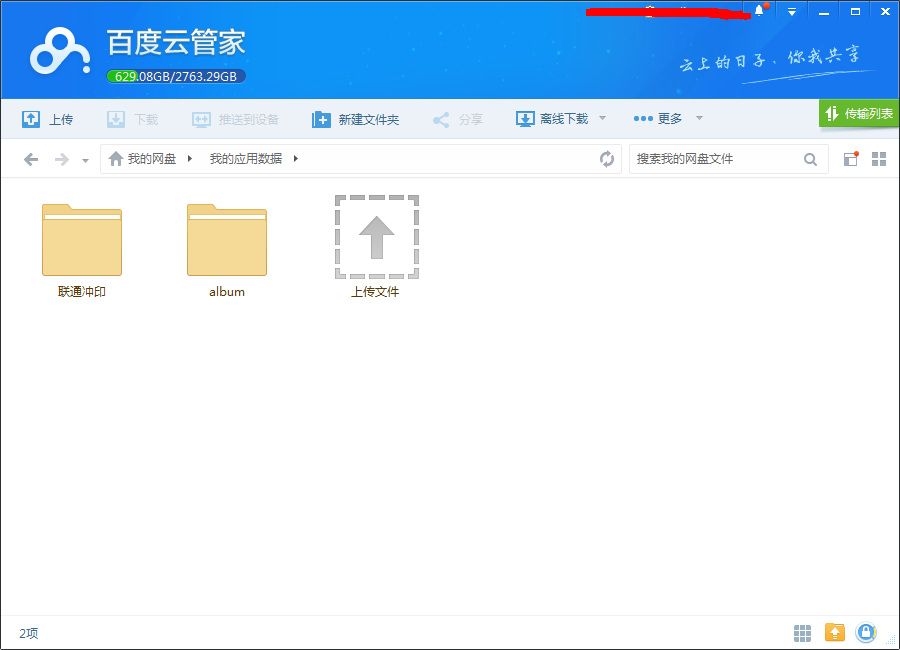Open the apps grid in status bar
Viewport: 900px width, 650px height.
(802, 633)
